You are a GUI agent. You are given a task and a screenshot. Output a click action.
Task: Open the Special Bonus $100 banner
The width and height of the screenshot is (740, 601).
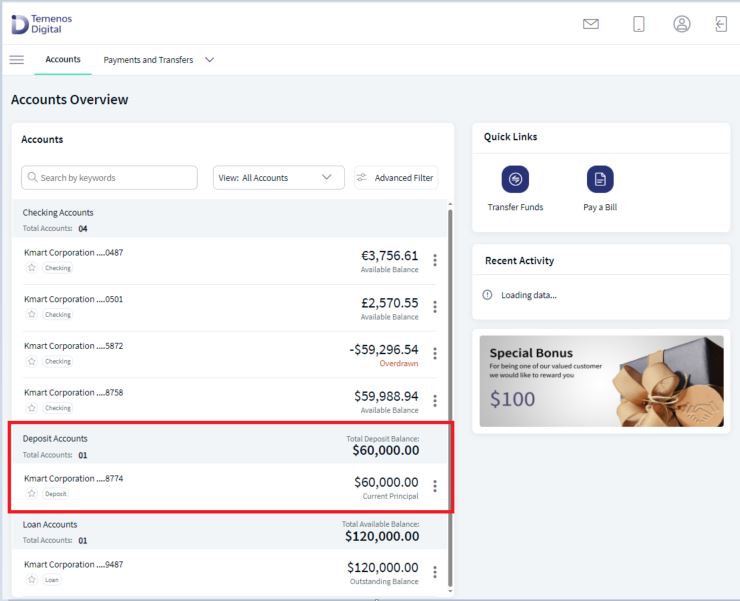point(601,381)
